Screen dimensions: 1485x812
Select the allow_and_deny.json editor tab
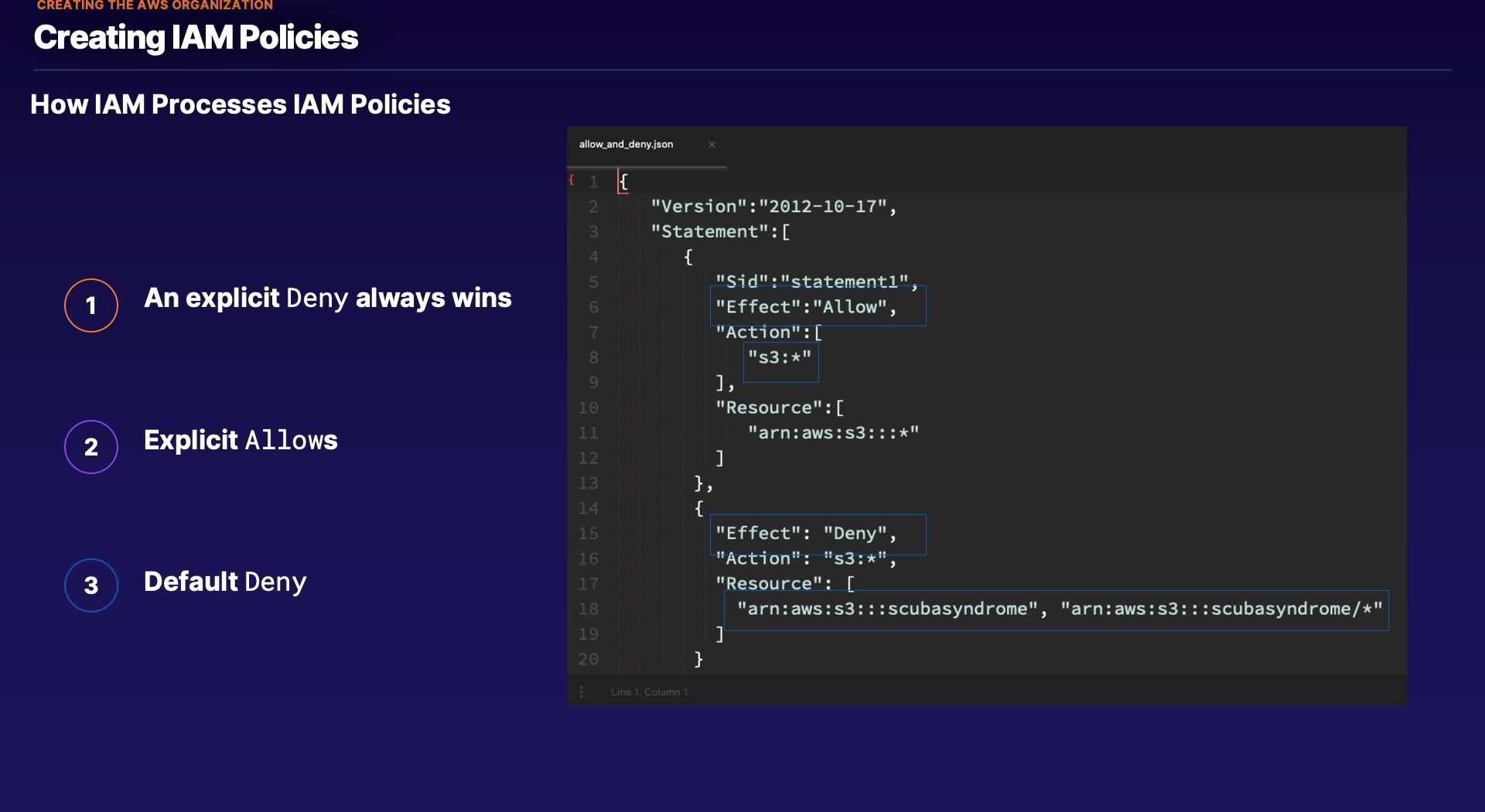(x=626, y=145)
